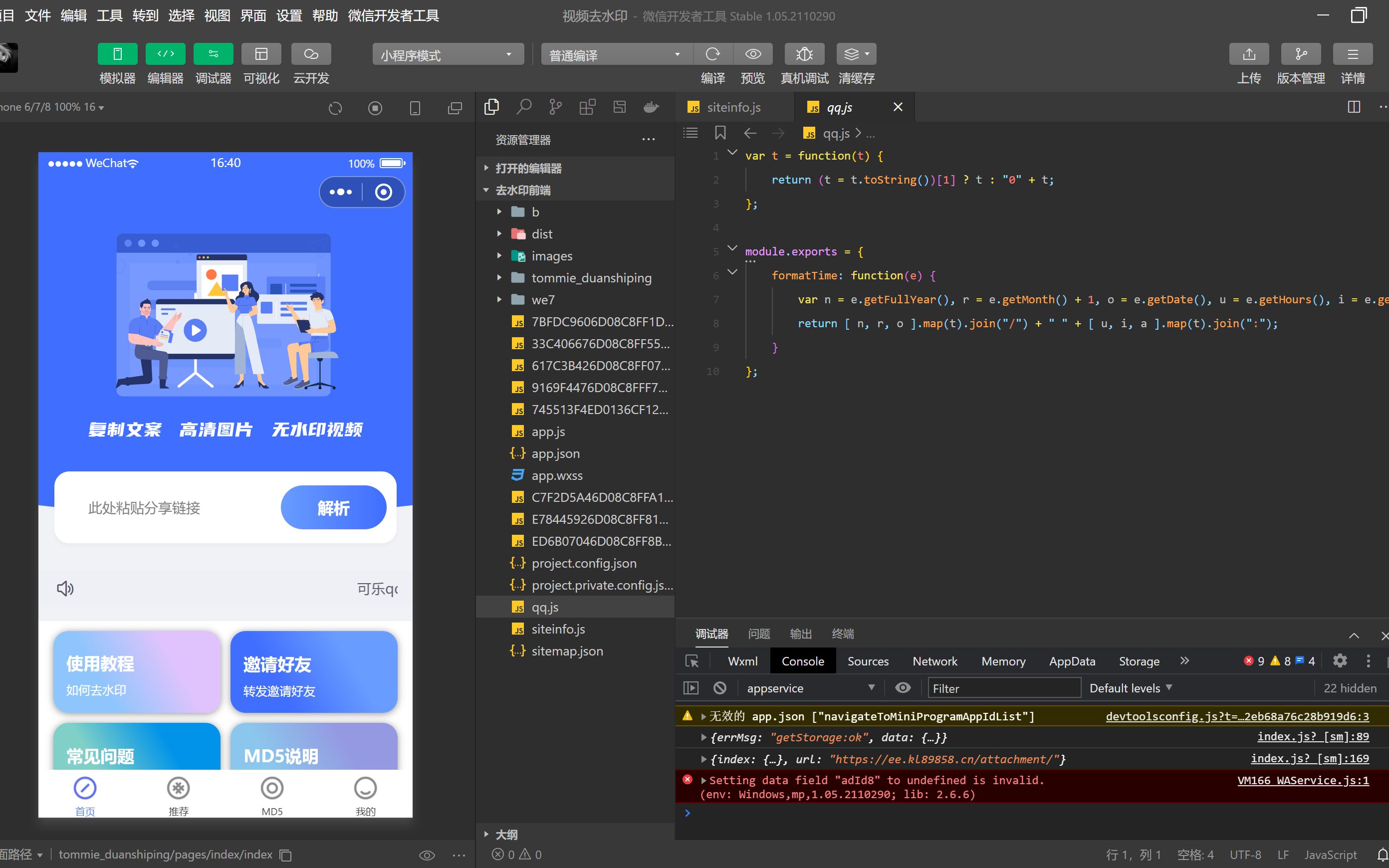1389x868 pixels.
Task: Open the Default levels dropdown
Action: click(1131, 688)
